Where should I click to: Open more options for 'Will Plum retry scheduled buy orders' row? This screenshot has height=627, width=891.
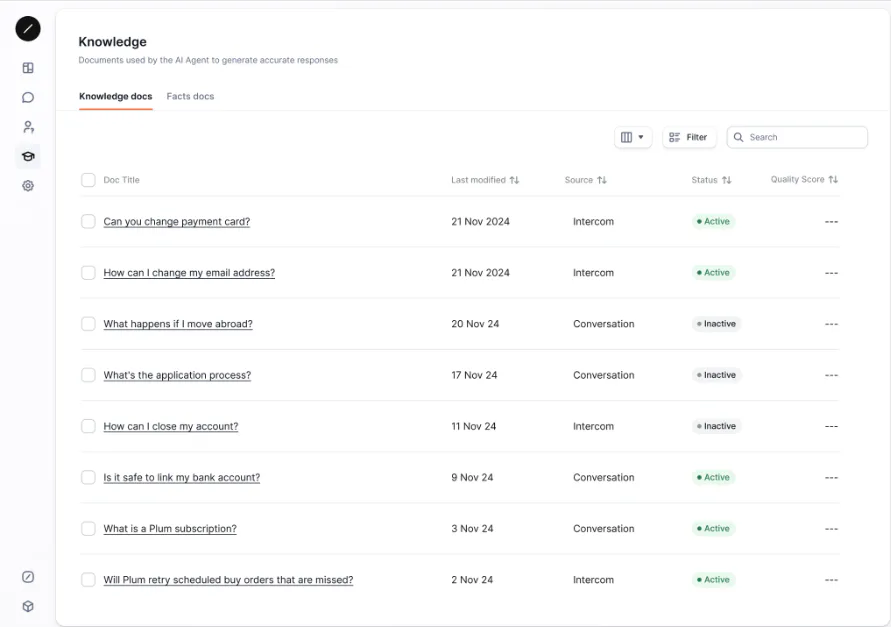pos(831,580)
